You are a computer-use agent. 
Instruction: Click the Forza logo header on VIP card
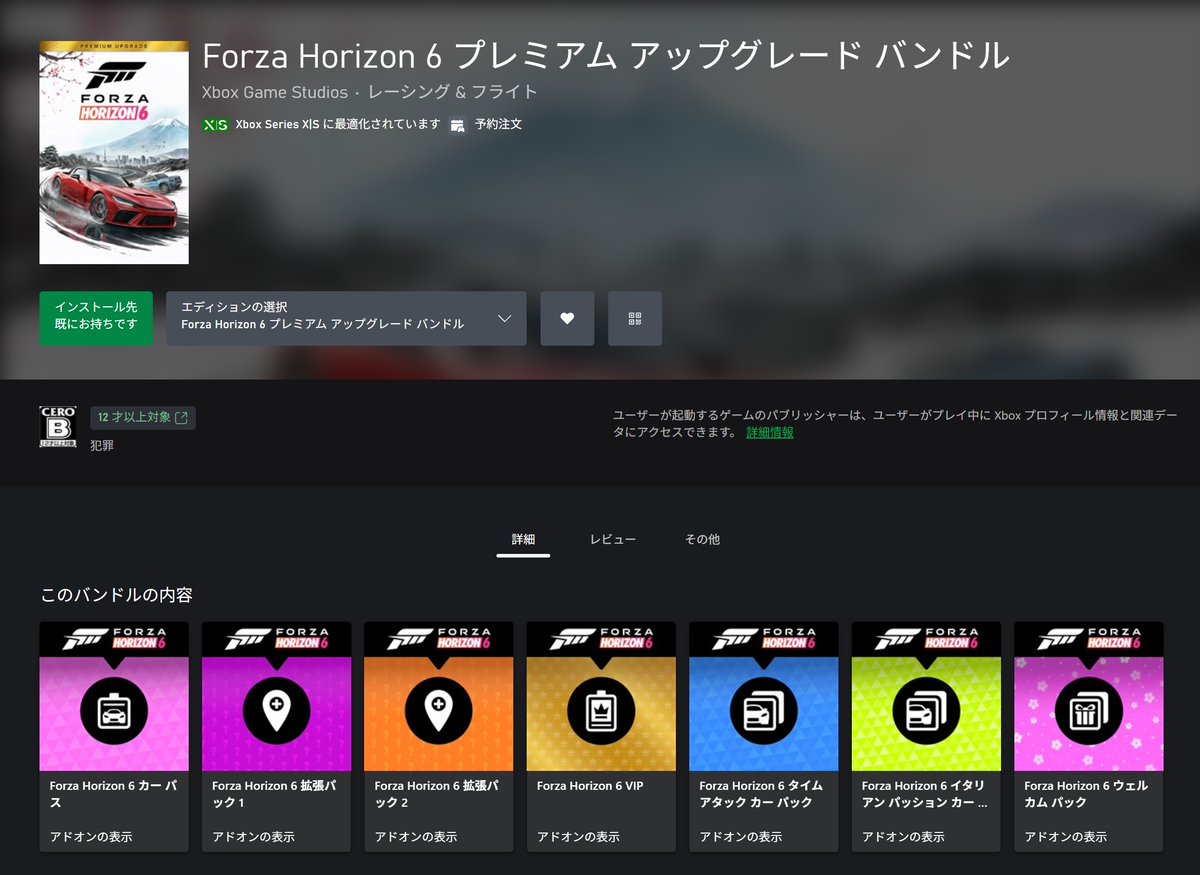(x=601, y=638)
